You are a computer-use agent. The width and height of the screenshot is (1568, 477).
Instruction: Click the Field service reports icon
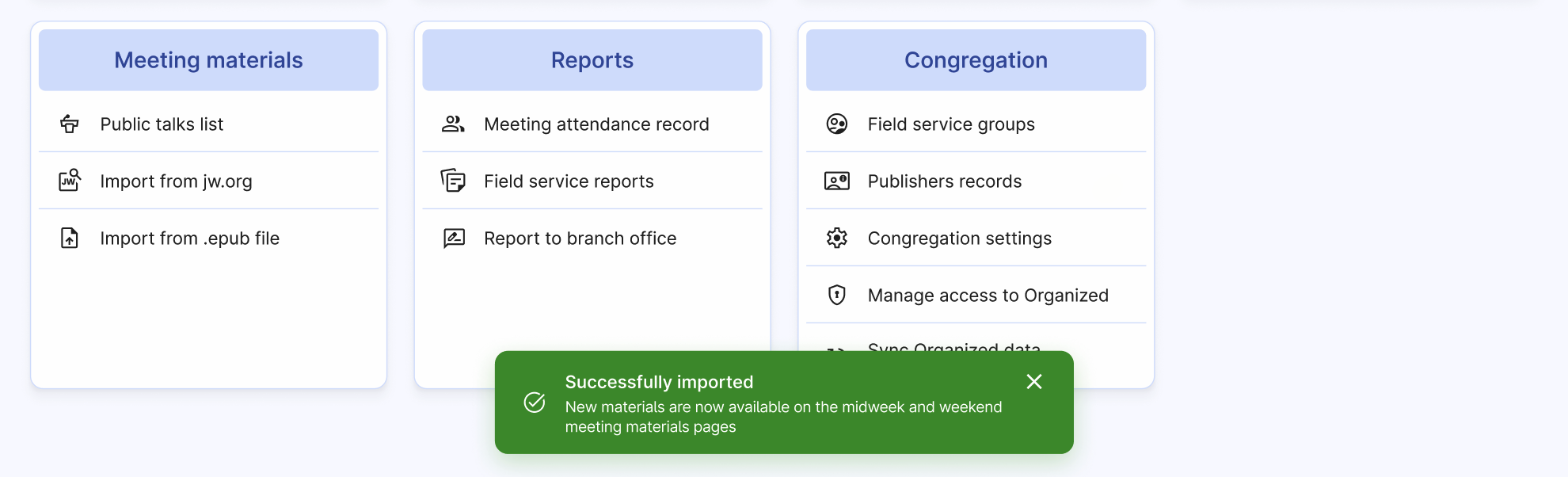453,181
